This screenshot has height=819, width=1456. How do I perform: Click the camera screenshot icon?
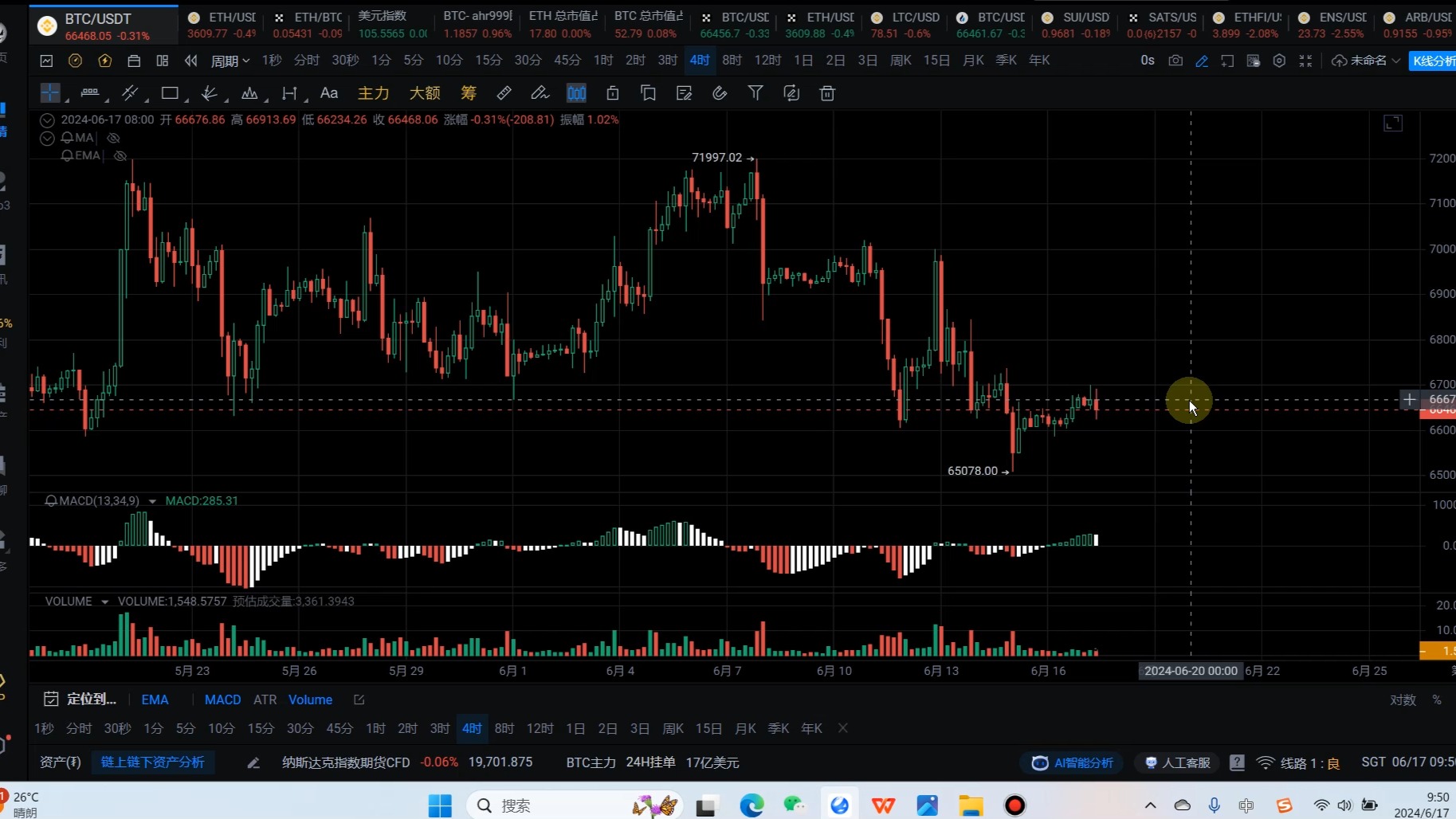pos(1175,61)
